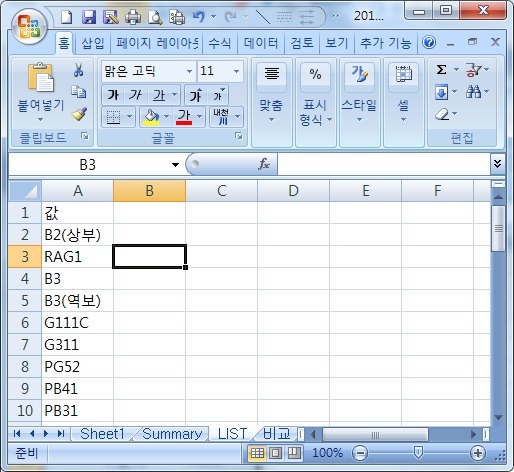
Task: Toggle italic 가 formatting
Action: coord(136,95)
